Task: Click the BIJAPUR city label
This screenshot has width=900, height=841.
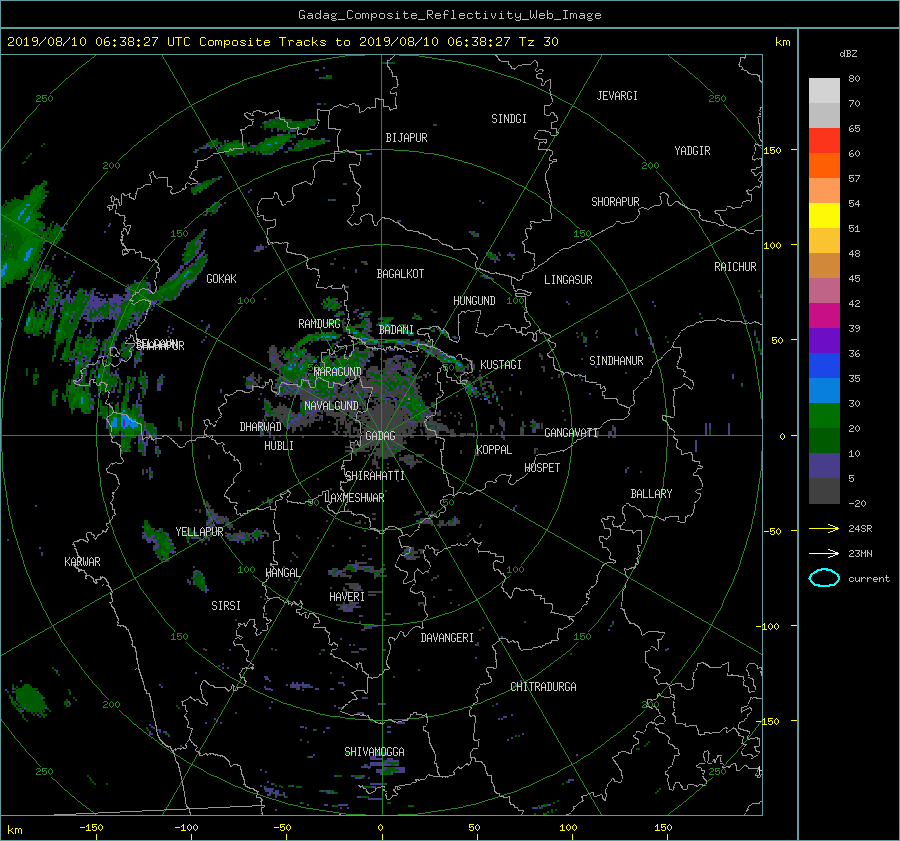Action: [x=406, y=138]
